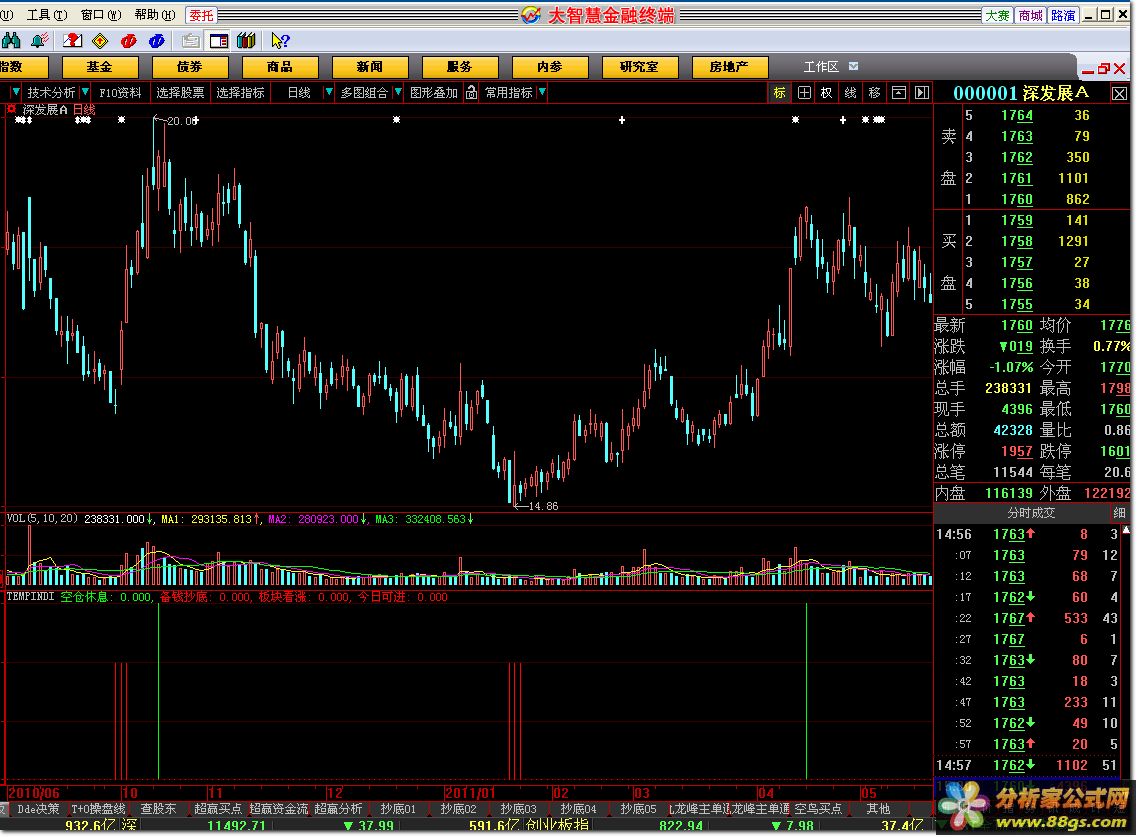Switch to the 超赢买点 tab
1138x837 pixels.
(218, 809)
